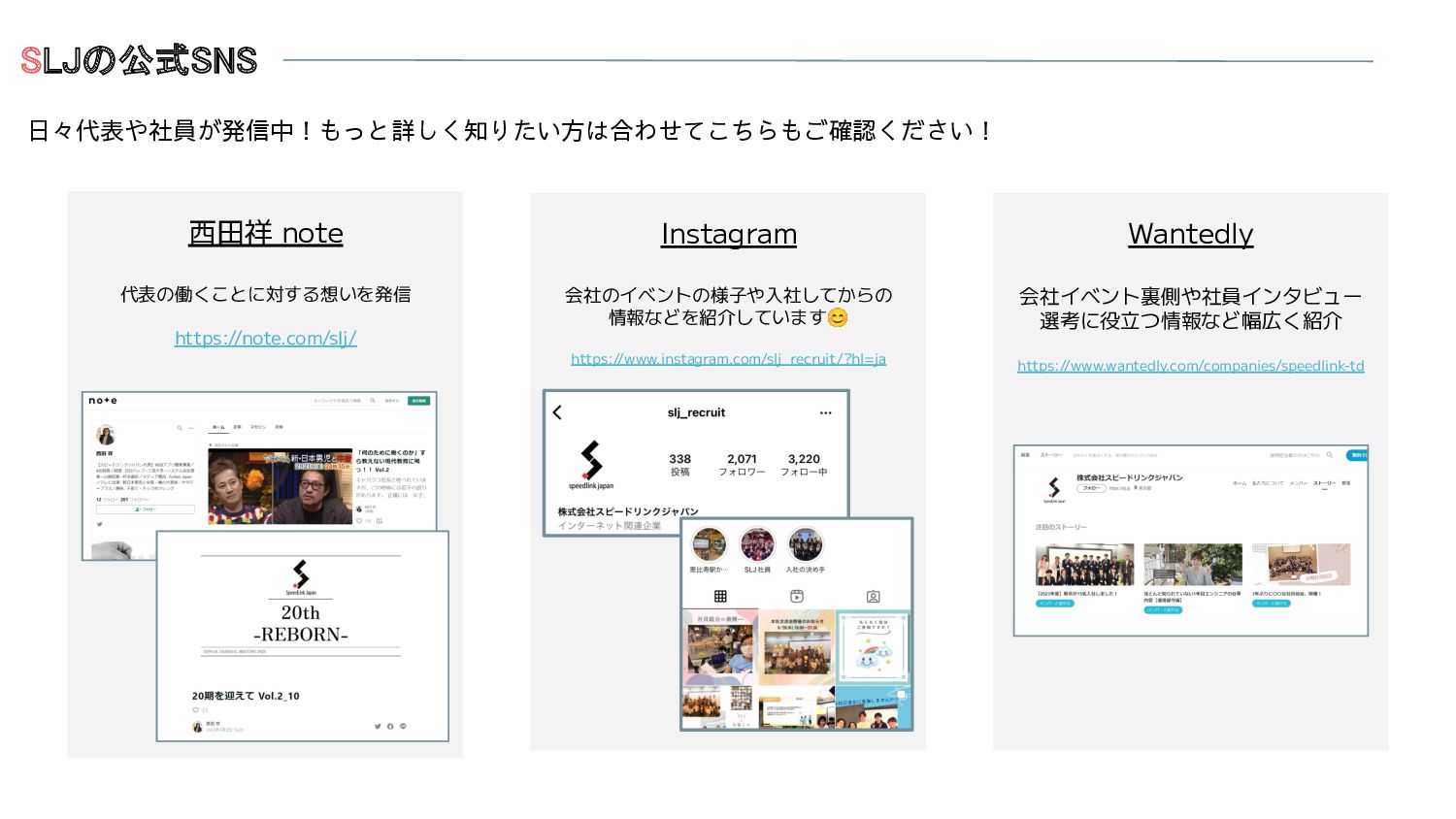1456x819 pixels.
Task: Click speedlink japan Instagram profile picture
Action: point(591,465)
